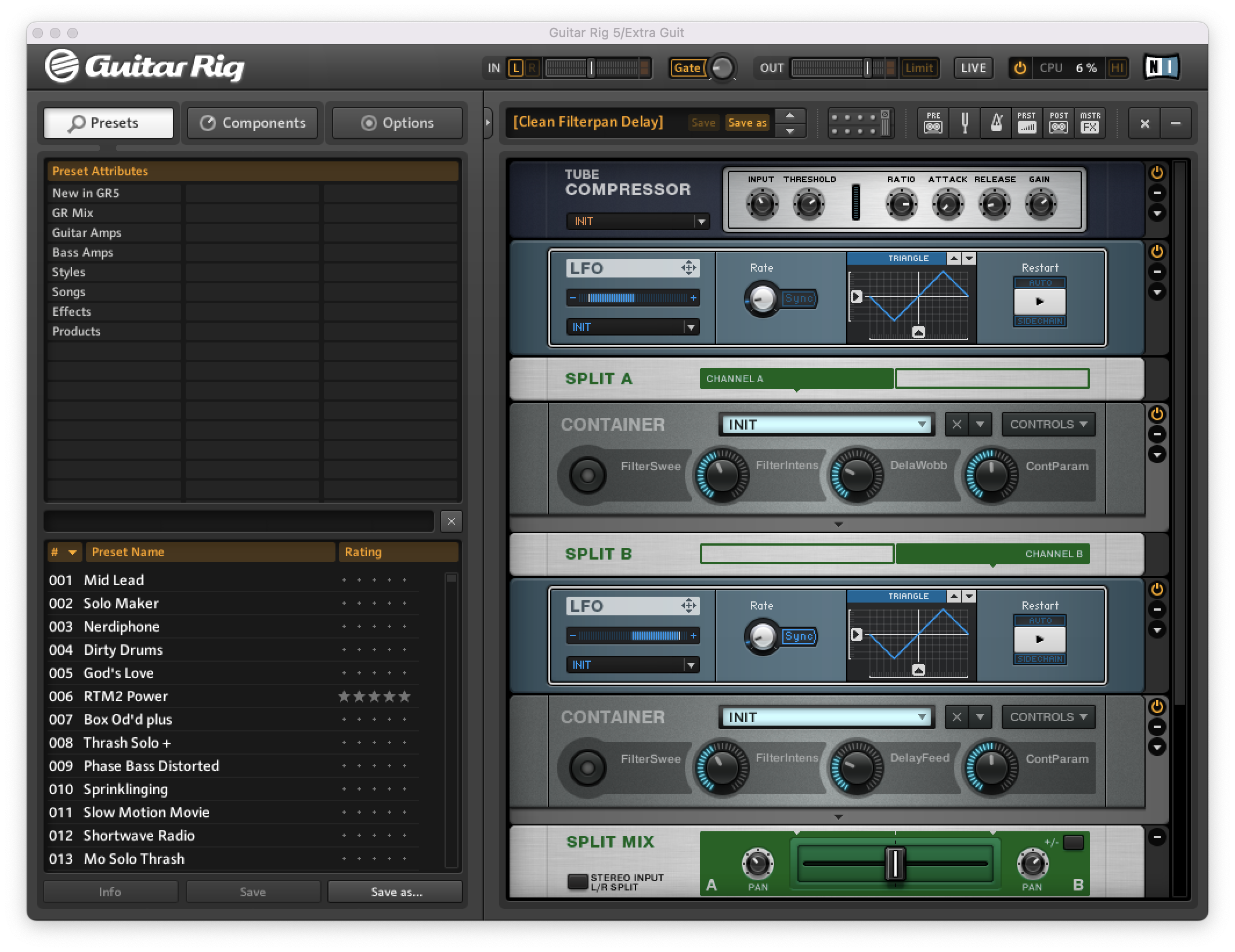Viewport: 1235px width, 952px height.
Task: Open the POST tapedeck
Action: coord(1059,123)
